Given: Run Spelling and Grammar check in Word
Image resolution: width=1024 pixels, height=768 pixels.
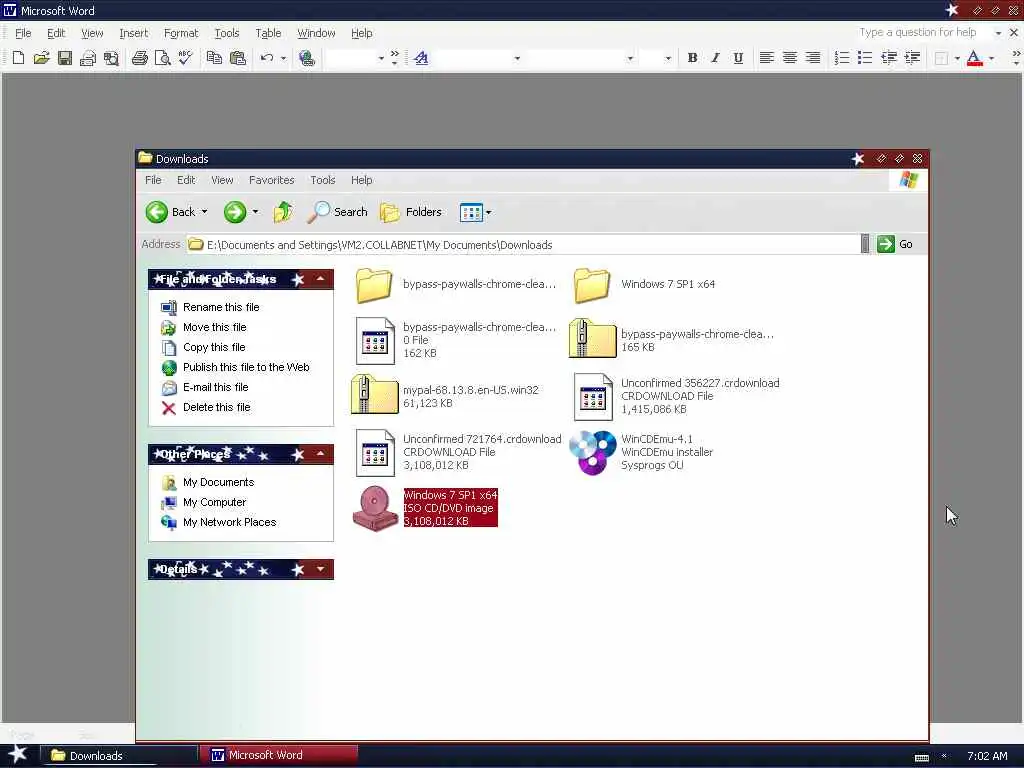Looking at the screenshot, I should click(185, 58).
